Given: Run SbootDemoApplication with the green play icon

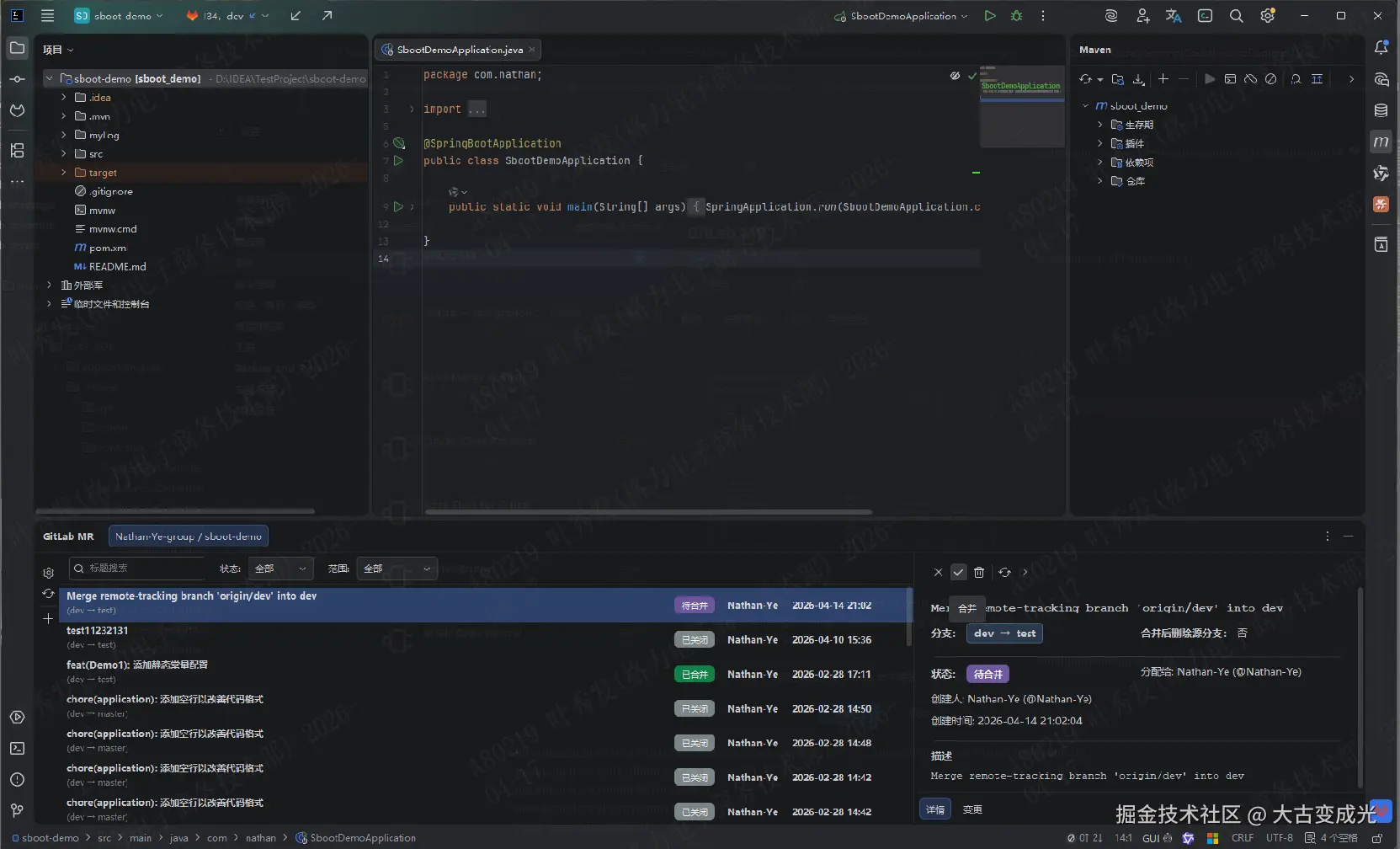Looking at the screenshot, I should click(990, 16).
